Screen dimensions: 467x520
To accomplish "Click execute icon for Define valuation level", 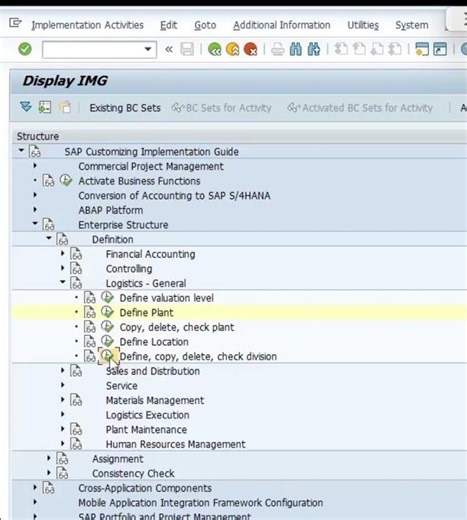I will (x=107, y=297).
